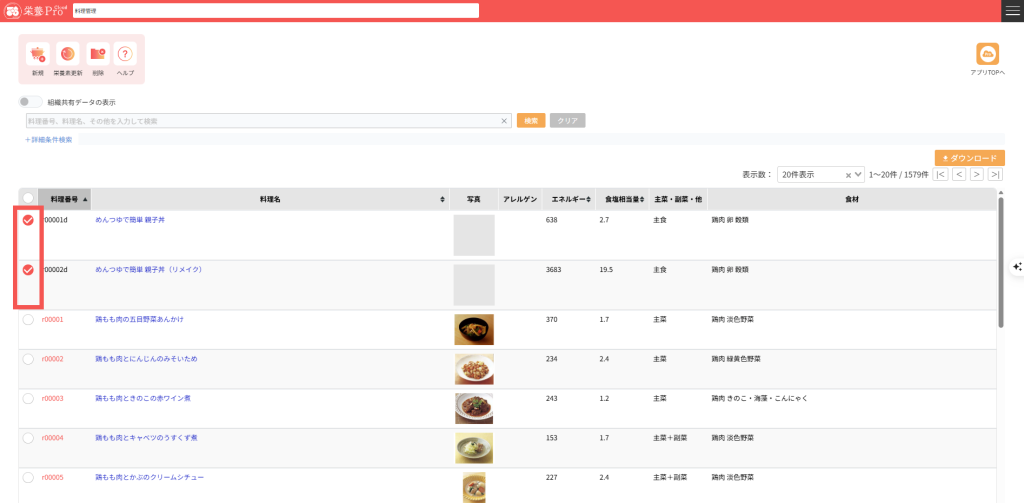Clear search text with the X icon

[505, 121]
